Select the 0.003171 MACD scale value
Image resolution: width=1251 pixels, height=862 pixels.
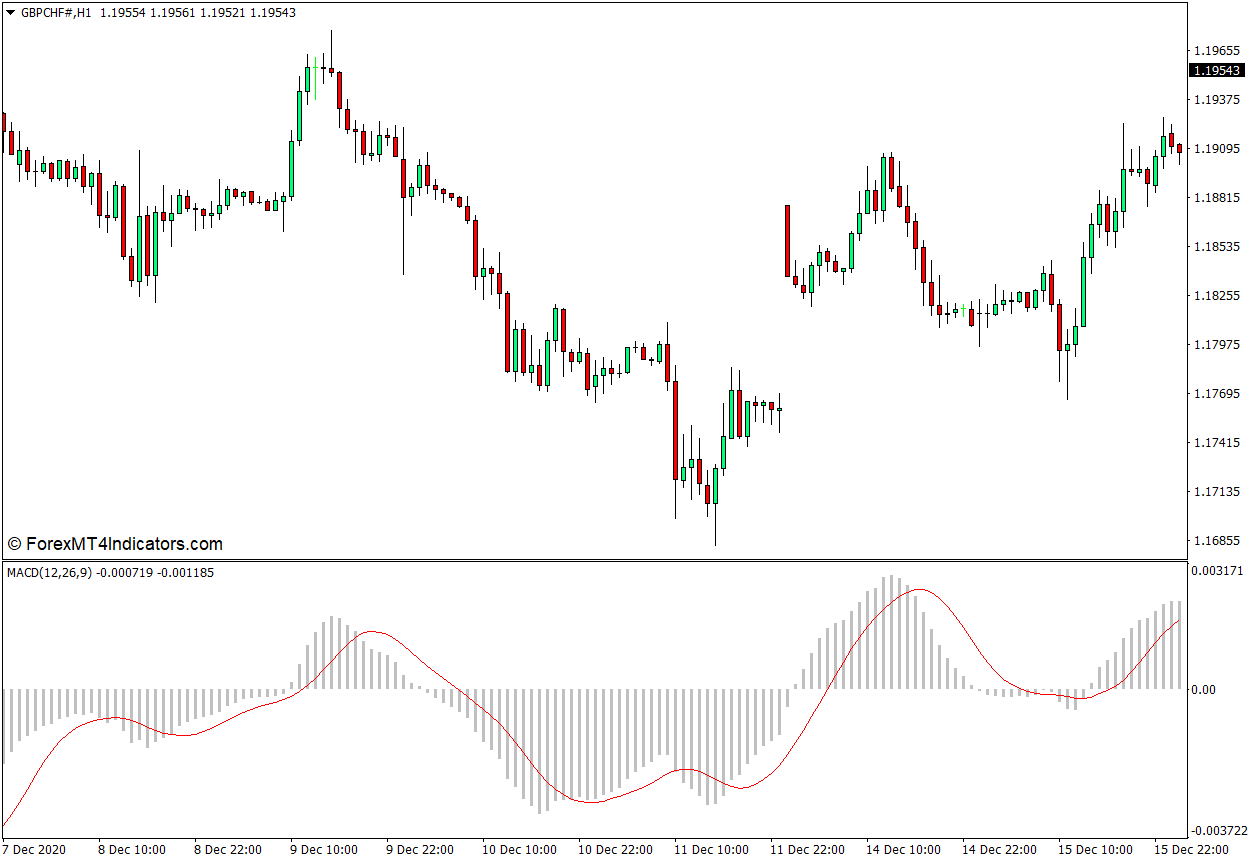point(1216,571)
